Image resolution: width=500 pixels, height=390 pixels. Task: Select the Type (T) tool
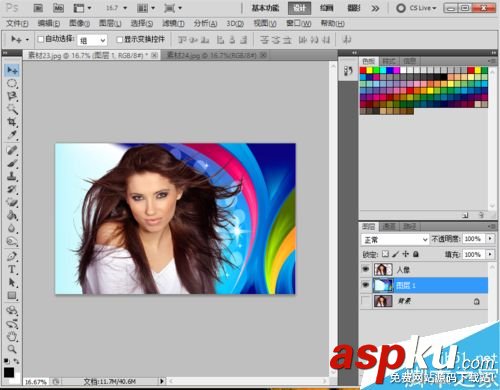pos(12,269)
